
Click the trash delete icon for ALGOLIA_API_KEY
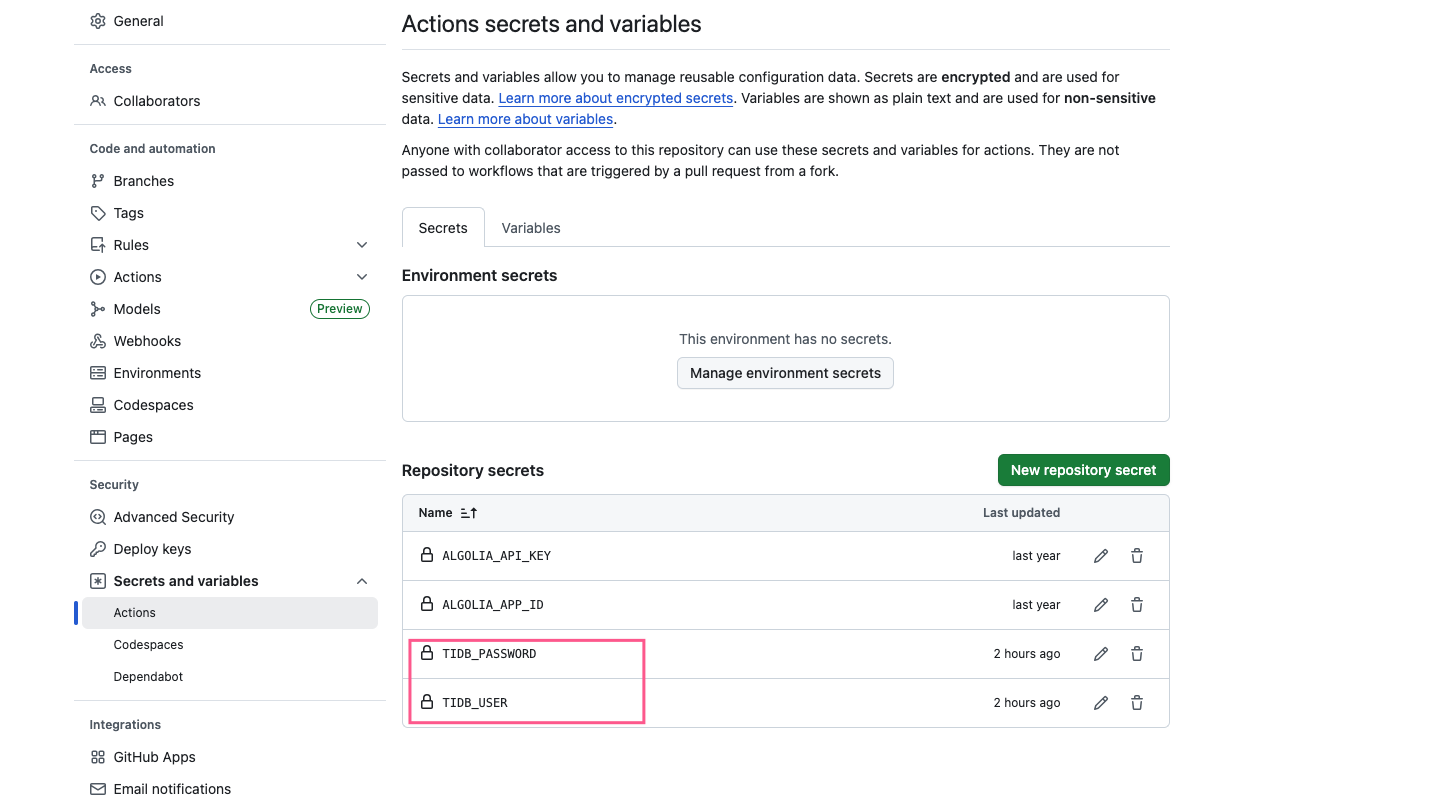coord(1137,556)
